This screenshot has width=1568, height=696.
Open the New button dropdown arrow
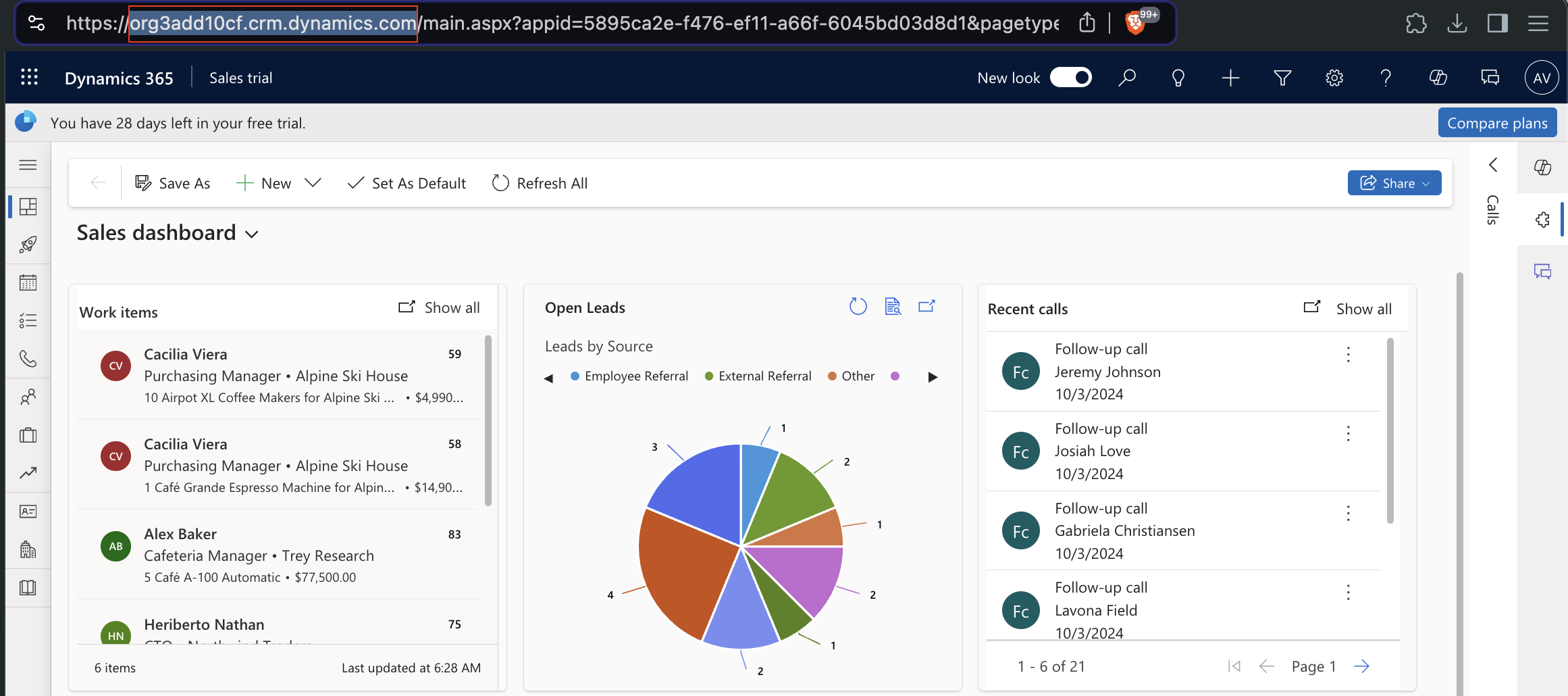point(313,183)
